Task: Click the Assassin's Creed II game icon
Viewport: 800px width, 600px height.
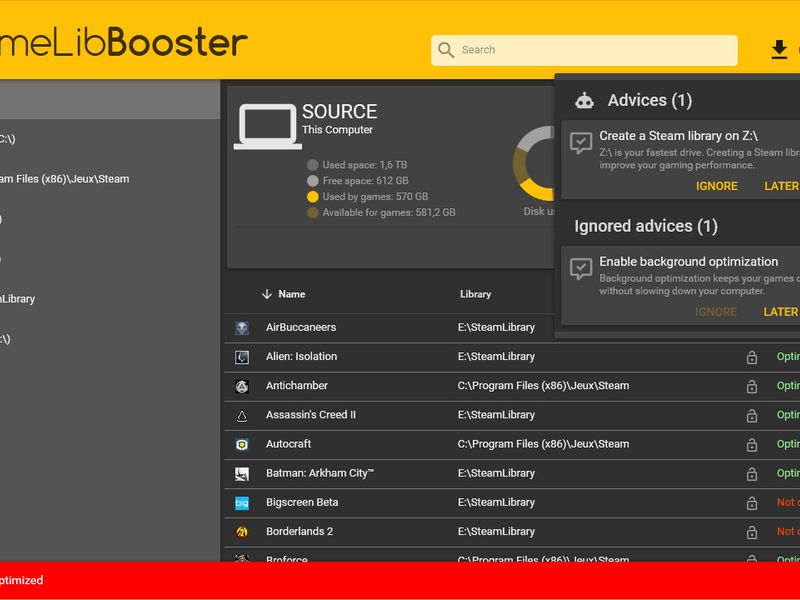Action: pos(242,416)
